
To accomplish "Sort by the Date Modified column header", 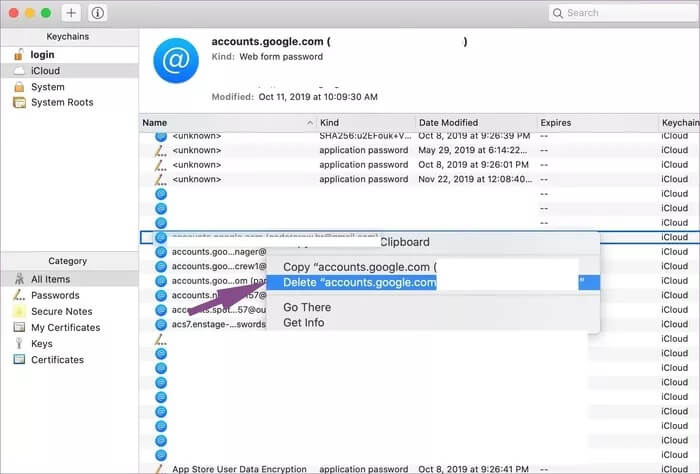I will (x=476, y=123).
